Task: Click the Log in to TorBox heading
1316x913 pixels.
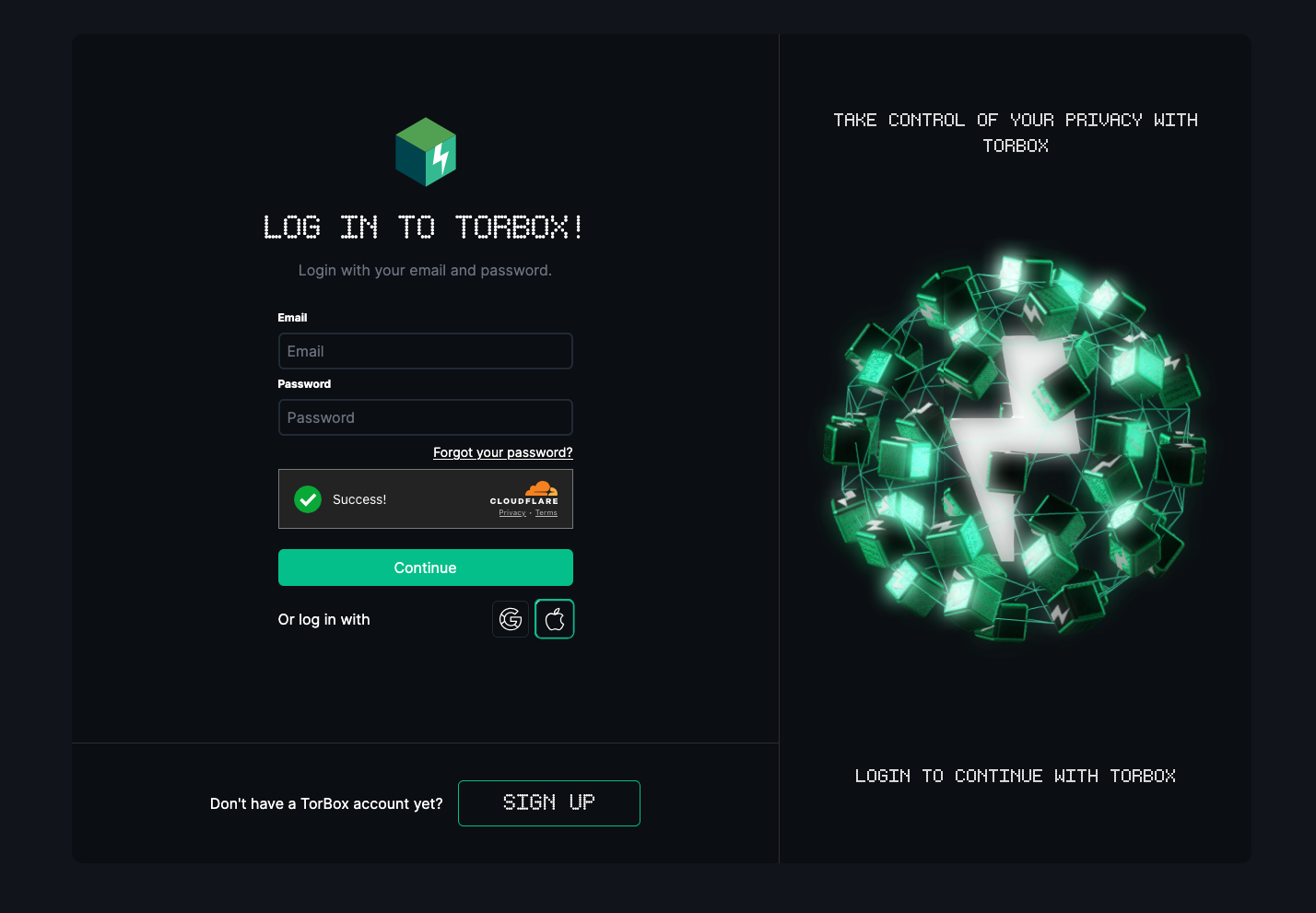Action: point(424,227)
